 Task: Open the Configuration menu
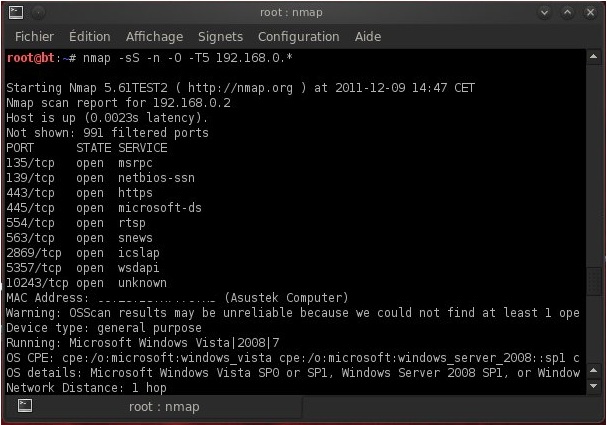tap(298, 37)
